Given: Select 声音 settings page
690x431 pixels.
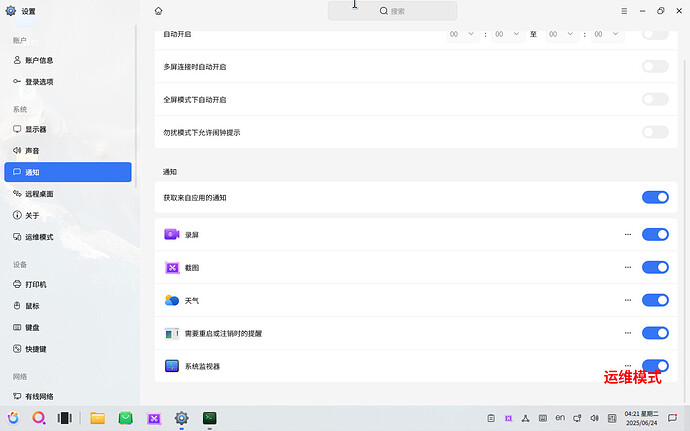Looking at the screenshot, I should tap(68, 151).
